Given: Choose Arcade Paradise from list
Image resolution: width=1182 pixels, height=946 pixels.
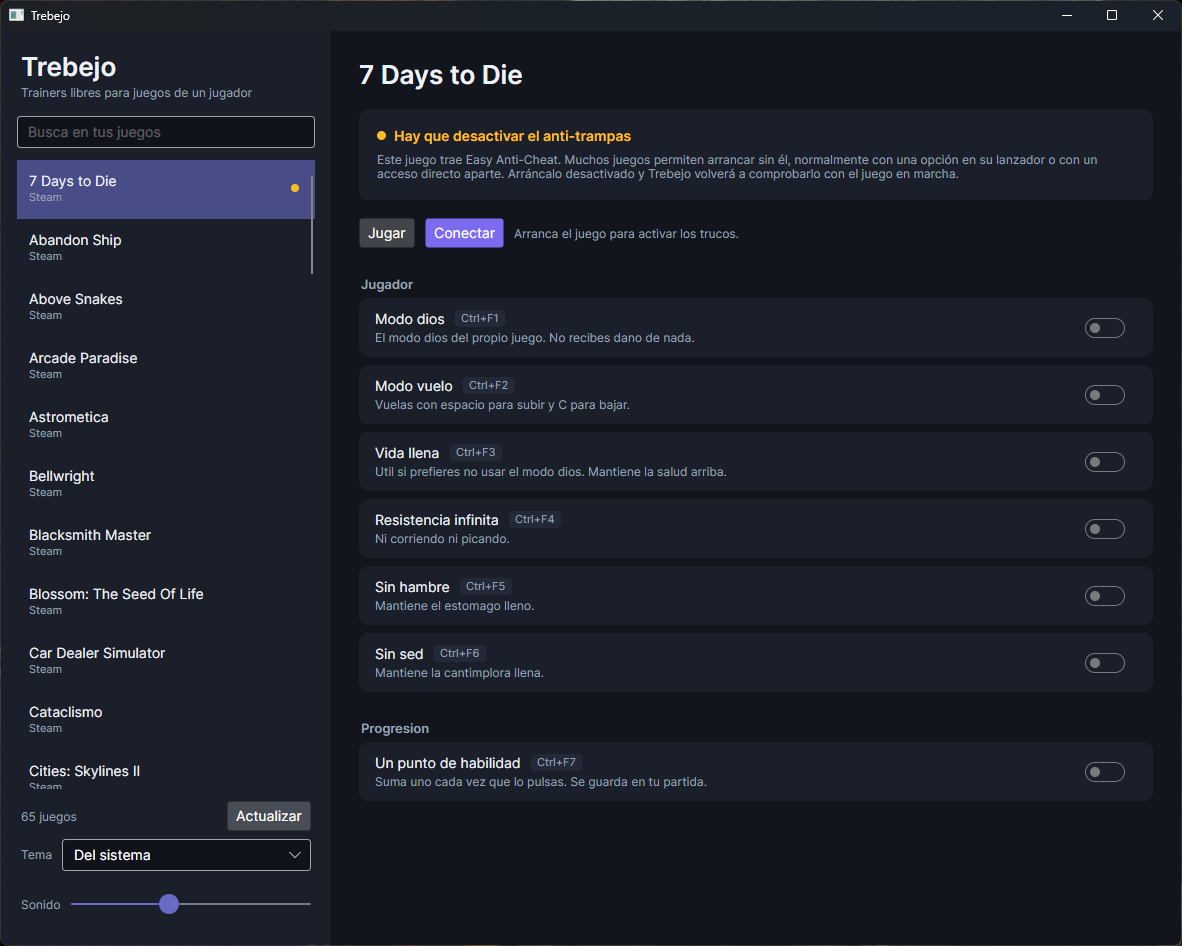Looking at the screenshot, I should point(164,366).
